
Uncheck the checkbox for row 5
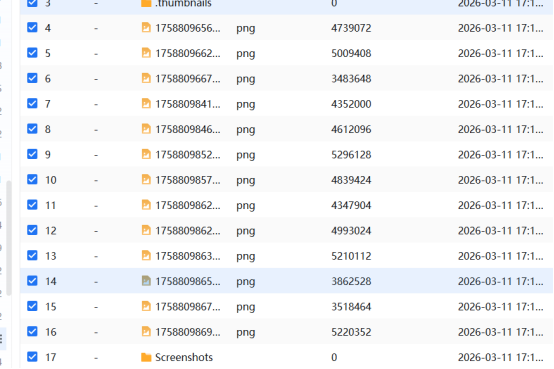[32, 53]
